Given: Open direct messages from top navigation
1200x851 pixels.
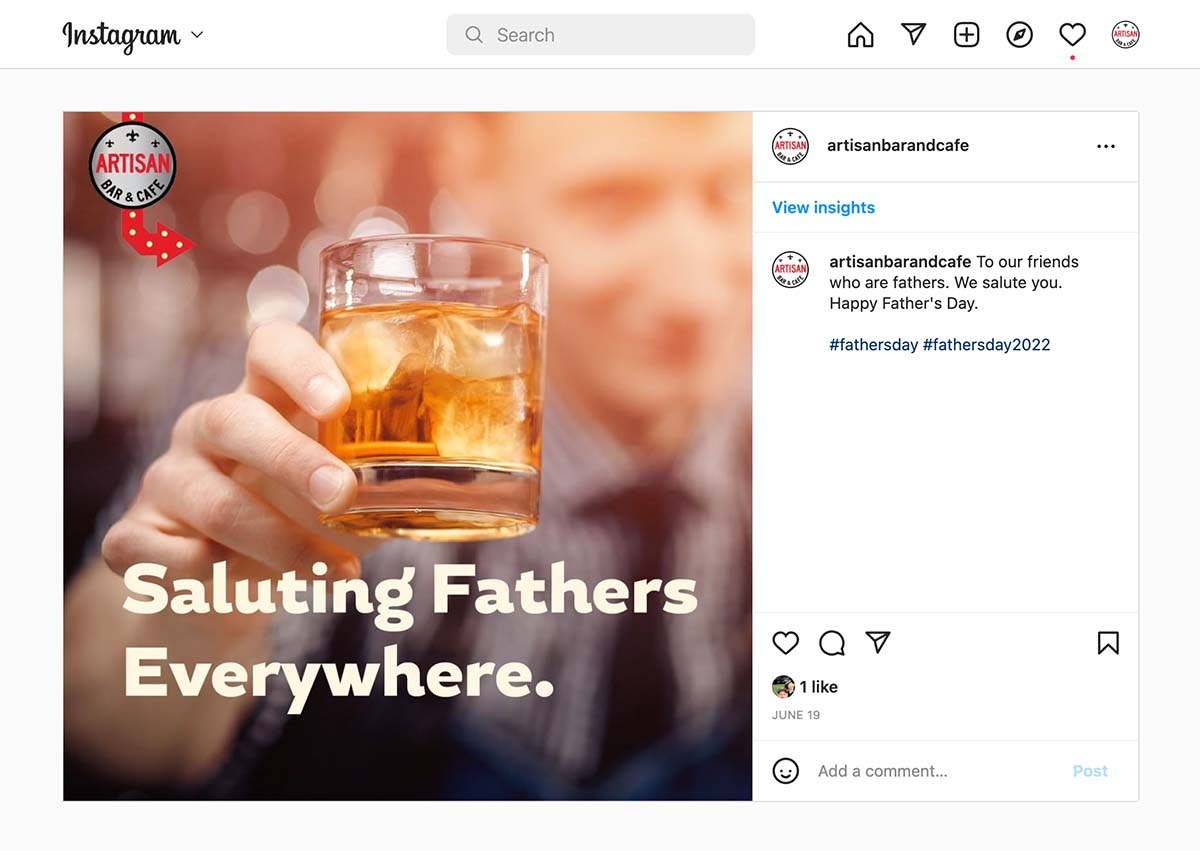Looking at the screenshot, I should 913,35.
